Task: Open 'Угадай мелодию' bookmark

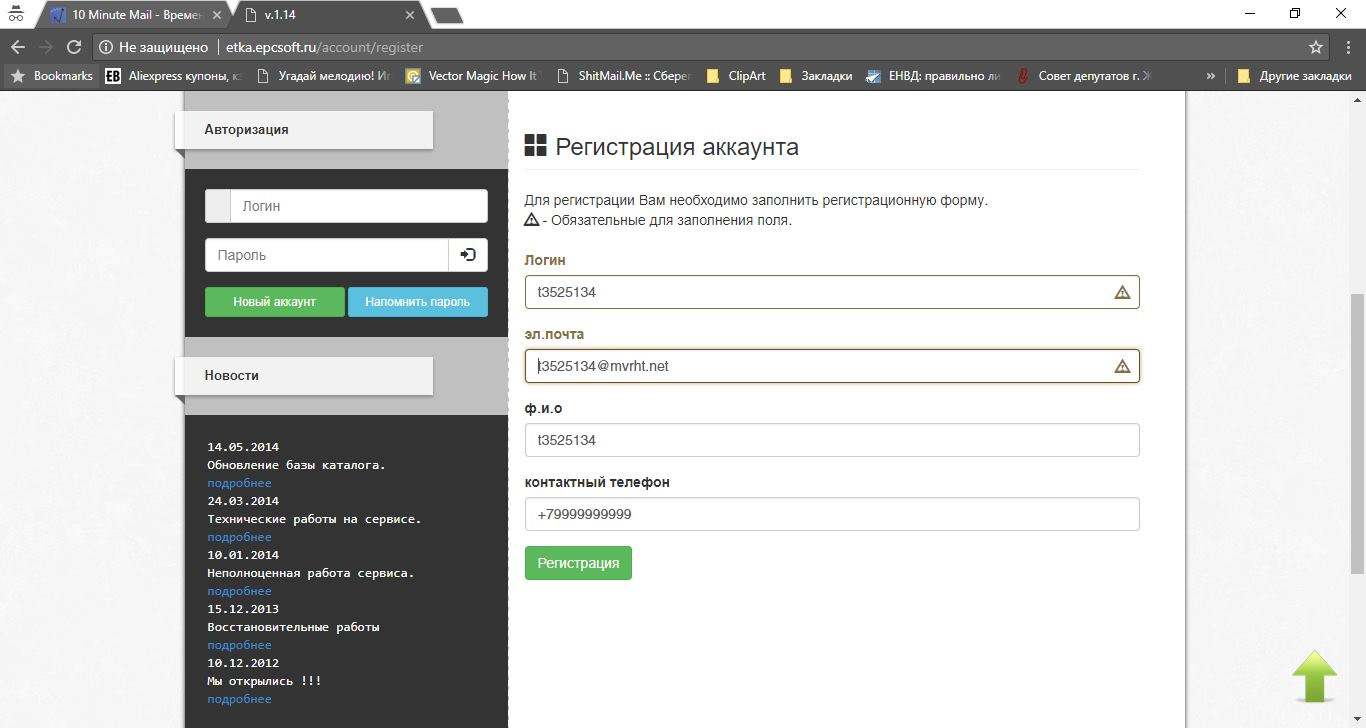Action: 324,75
